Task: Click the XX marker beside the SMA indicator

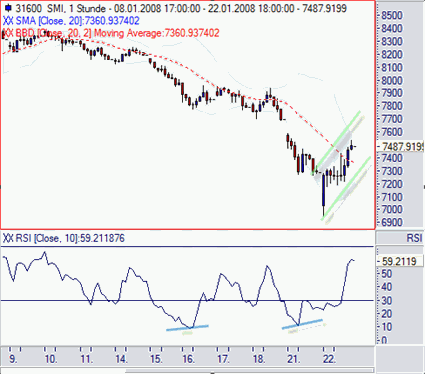Action: 8,21
